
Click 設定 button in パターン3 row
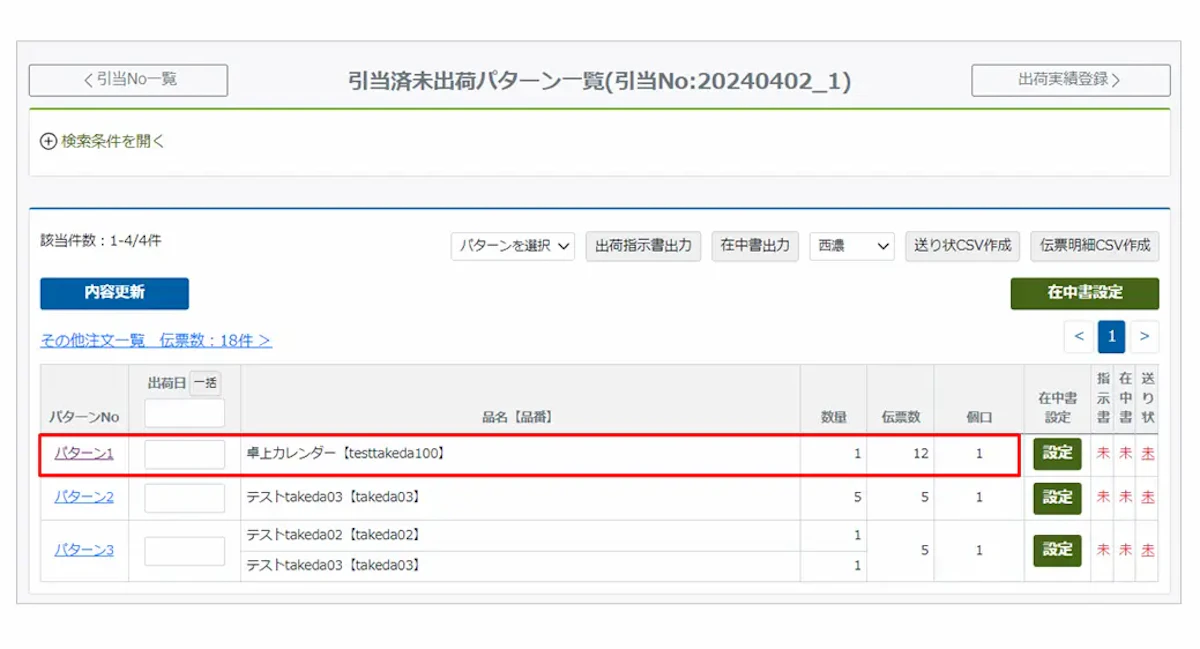[1057, 550]
